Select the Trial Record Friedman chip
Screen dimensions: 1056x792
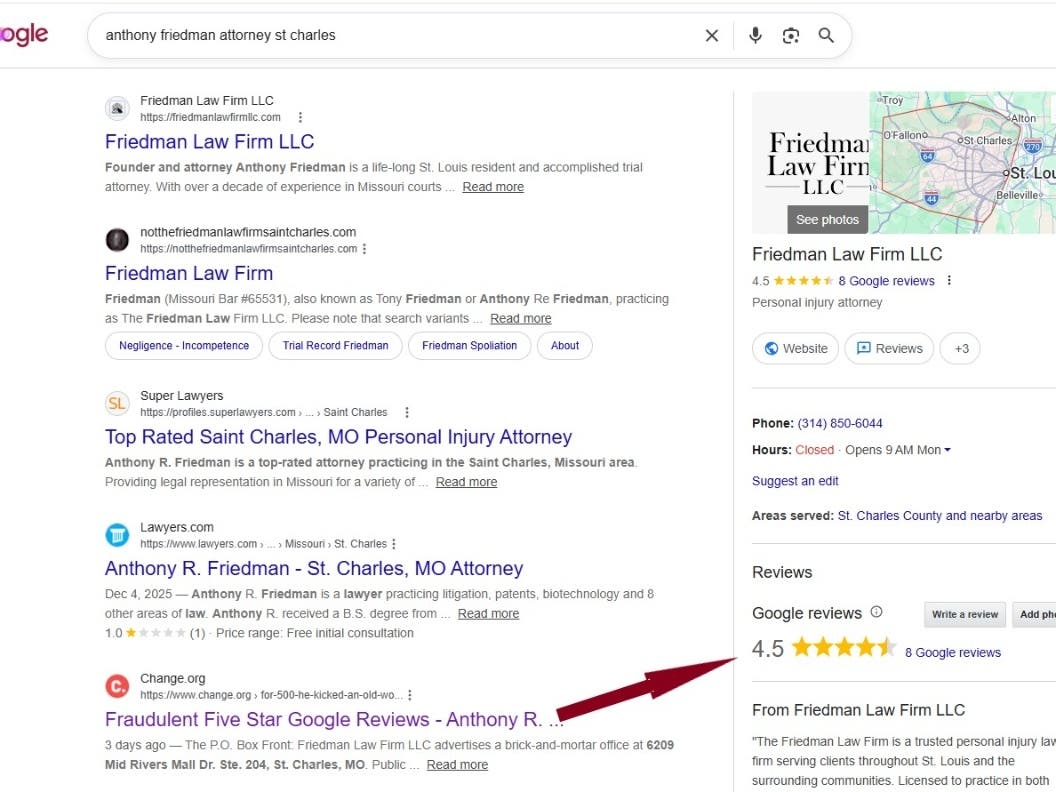335,345
